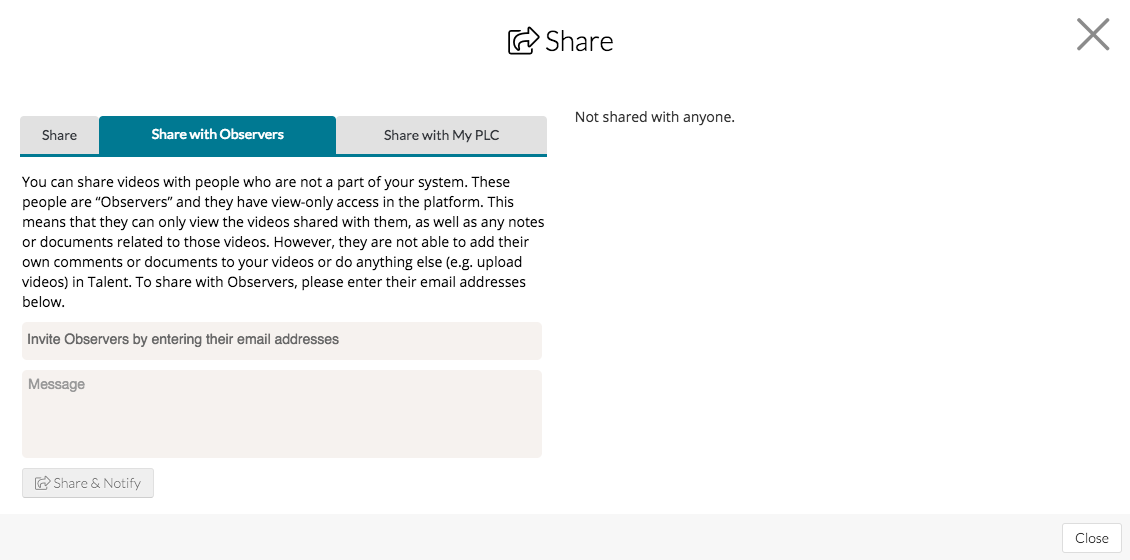Click the Share heading title text

click(x=579, y=41)
